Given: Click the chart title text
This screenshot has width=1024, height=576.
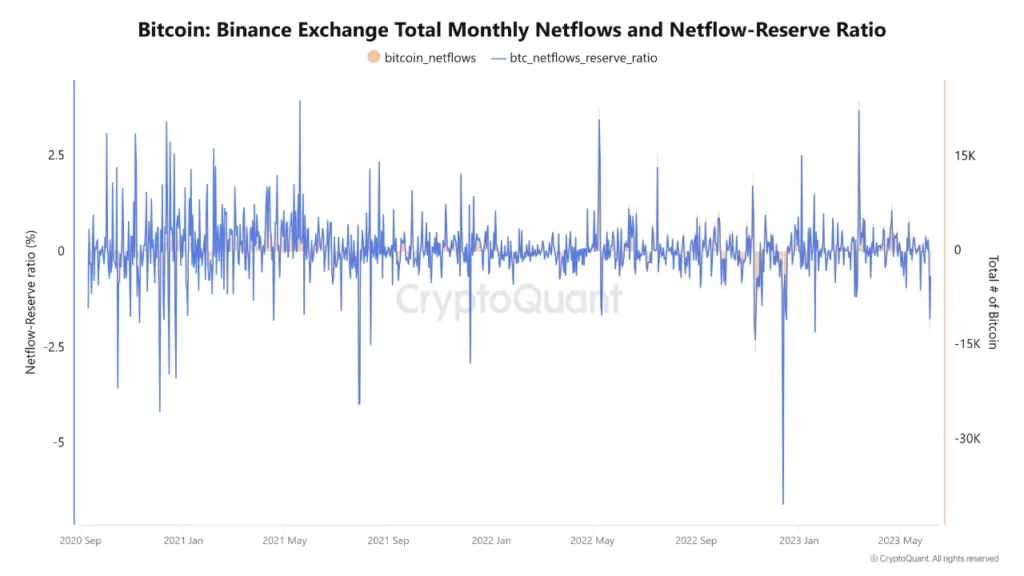Looking at the screenshot, I should [512, 30].
